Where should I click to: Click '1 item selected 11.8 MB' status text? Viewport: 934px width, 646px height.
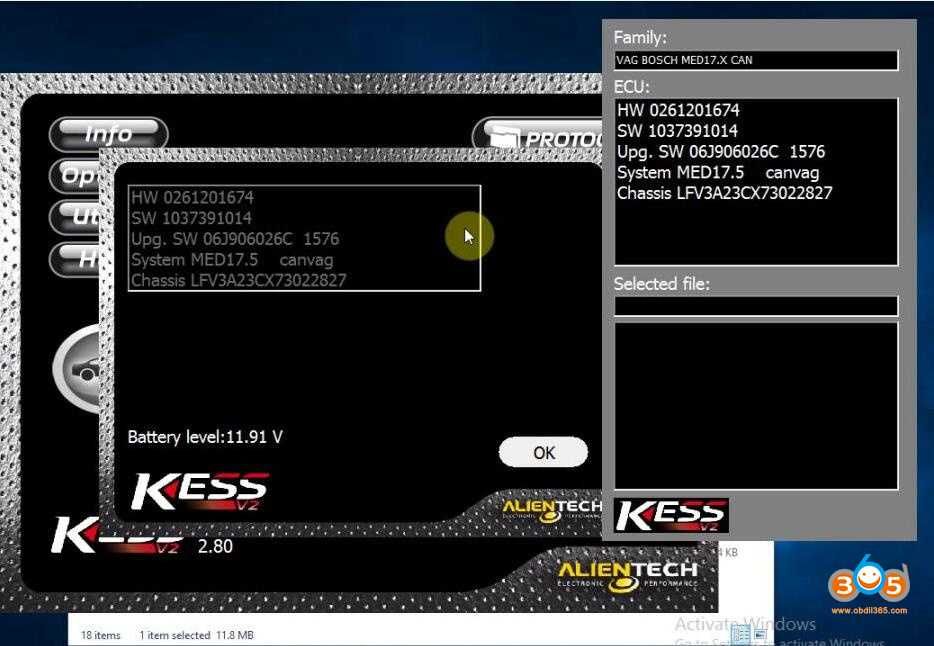click(197, 635)
